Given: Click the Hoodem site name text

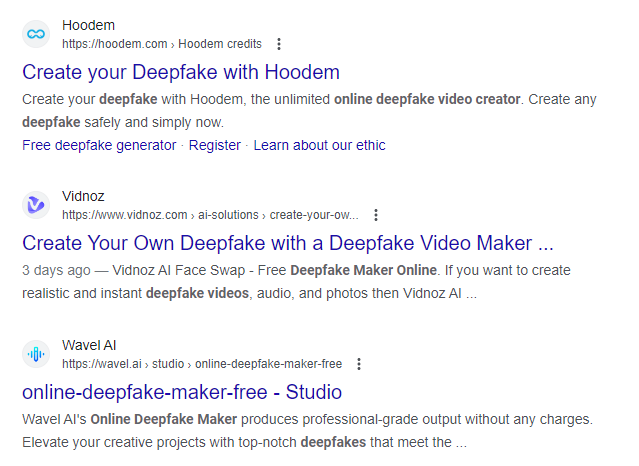Looking at the screenshot, I should point(88,25).
